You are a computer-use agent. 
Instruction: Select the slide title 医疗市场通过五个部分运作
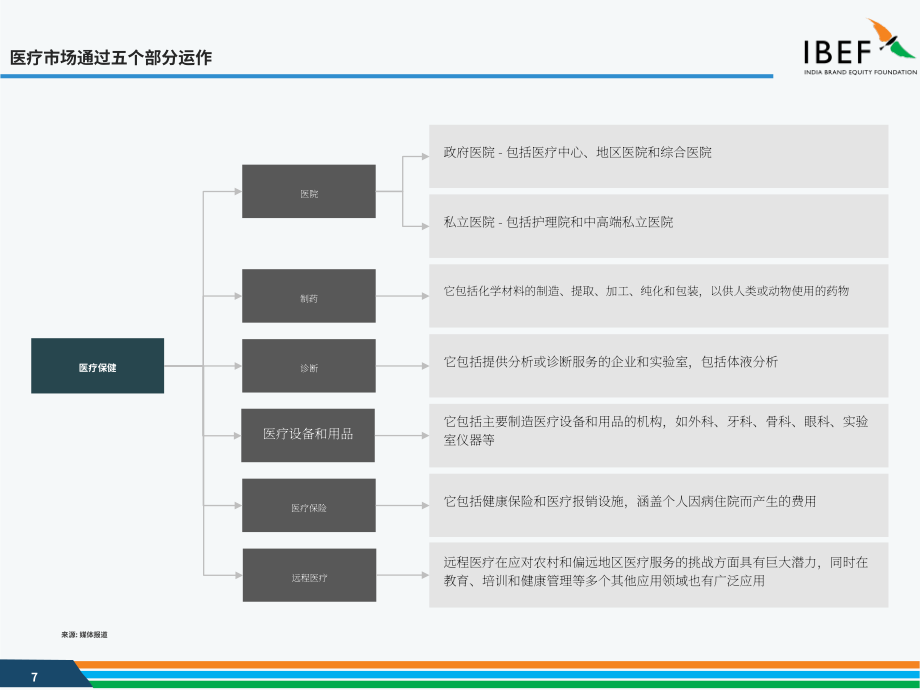pyautogui.click(x=111, y=58)
